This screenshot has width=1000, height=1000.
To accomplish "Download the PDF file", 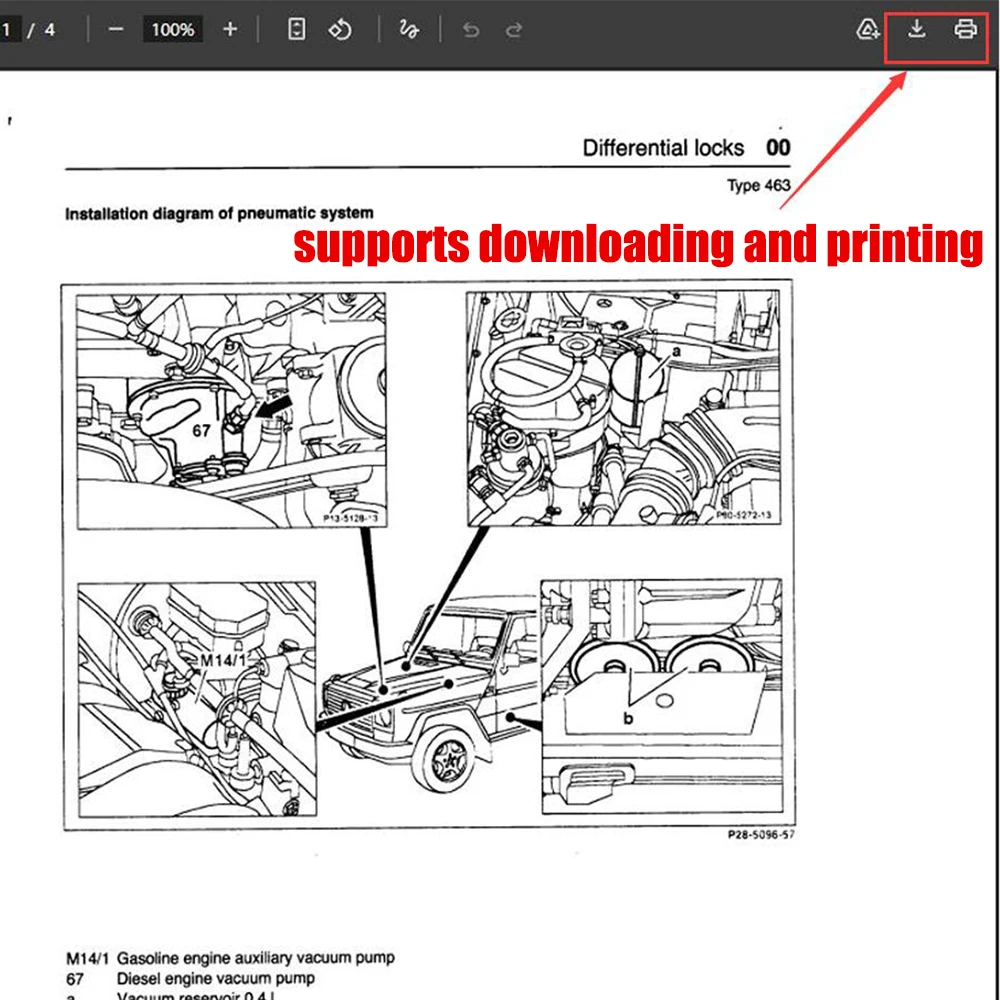I will point(916,29).
